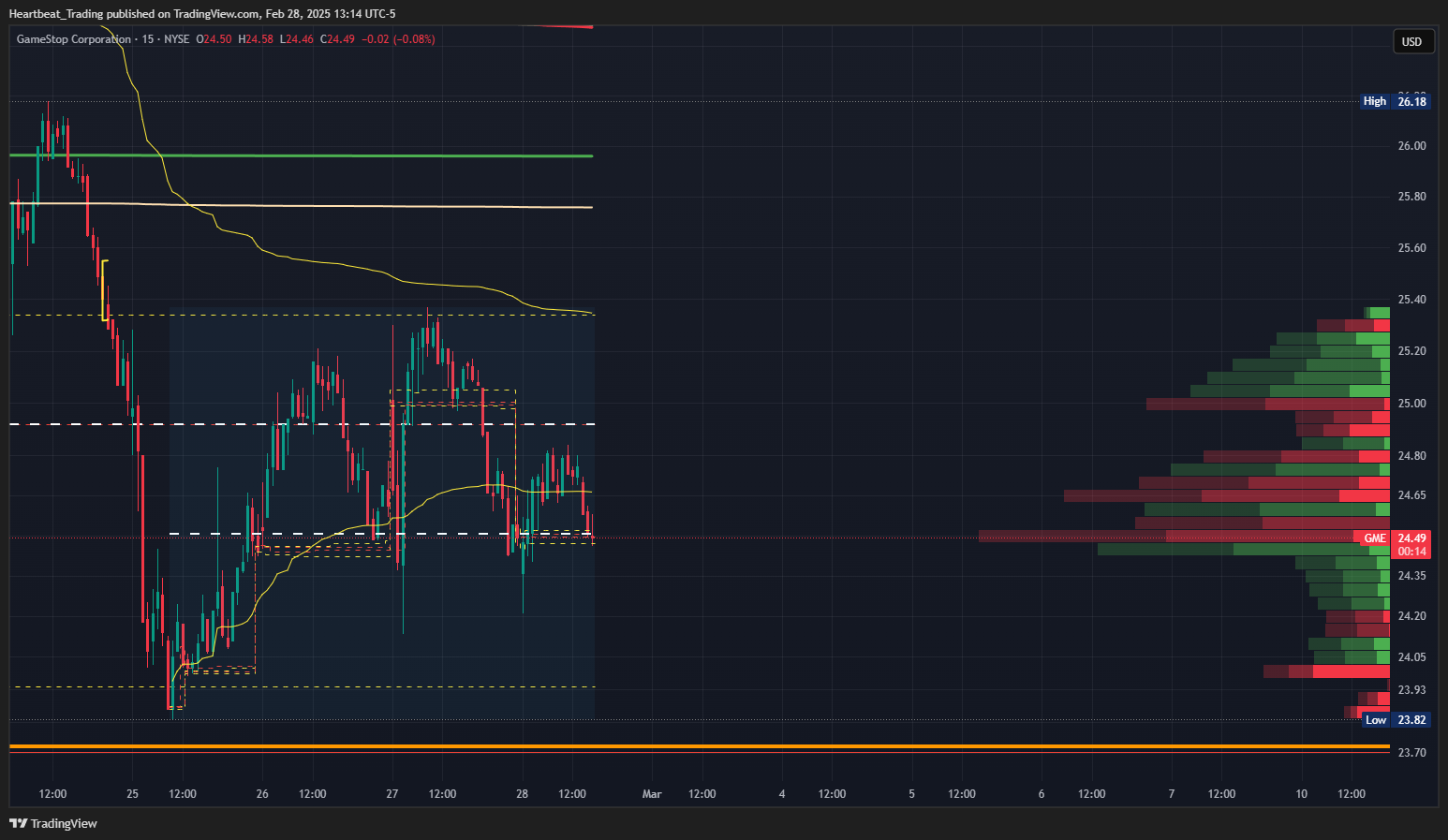Click the change value −0.02 (−0.08%)
This screenshot has width=1448, height=840.
(x=398, y=39)
